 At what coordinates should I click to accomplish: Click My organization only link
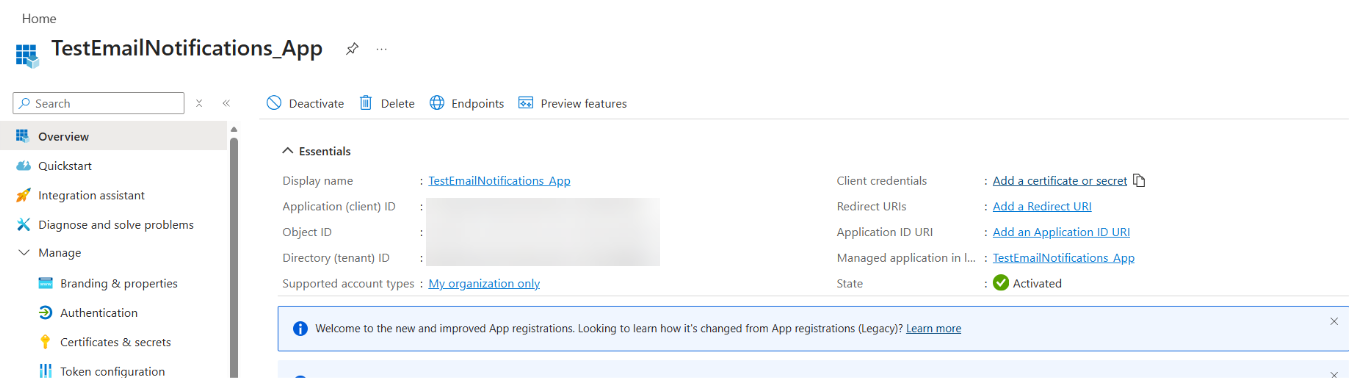[484, 283]
